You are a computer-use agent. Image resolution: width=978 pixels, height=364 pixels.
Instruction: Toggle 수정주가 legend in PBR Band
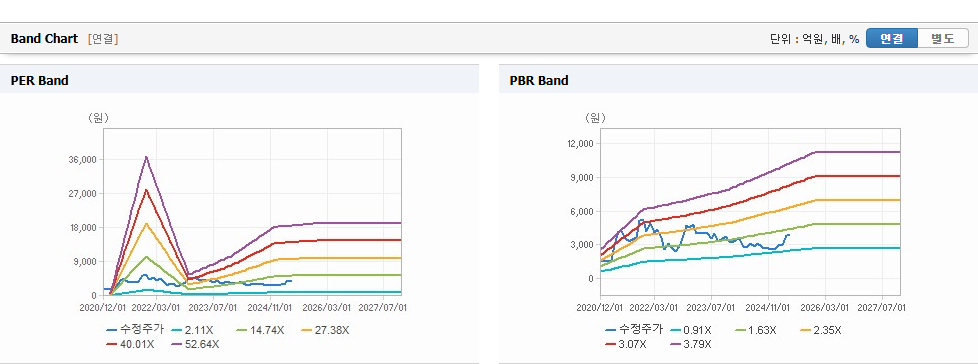634,330
